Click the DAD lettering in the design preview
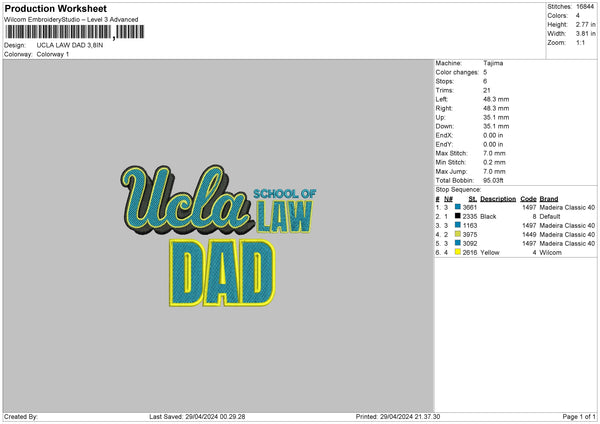The image size is (600, 424). point(222,273)
